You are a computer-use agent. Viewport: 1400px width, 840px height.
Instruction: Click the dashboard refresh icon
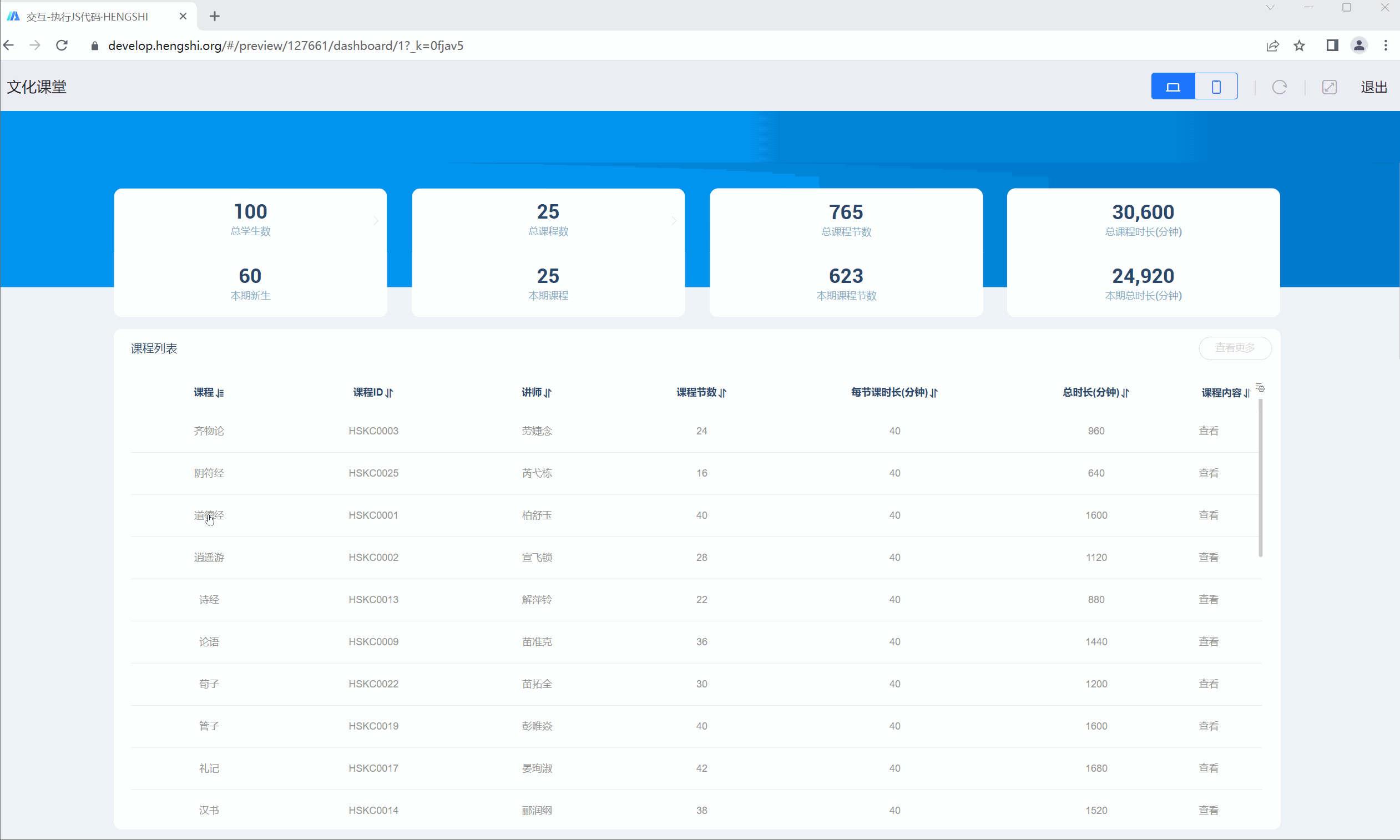(1280, 87)
